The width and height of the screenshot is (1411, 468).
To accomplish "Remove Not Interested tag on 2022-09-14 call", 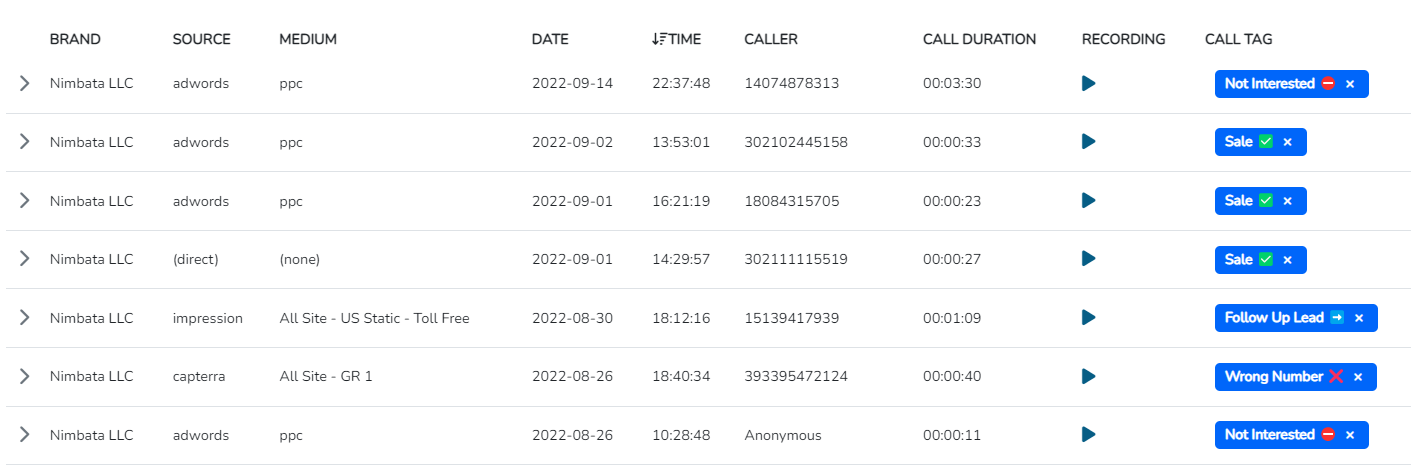I will (x=1350, y=84).
